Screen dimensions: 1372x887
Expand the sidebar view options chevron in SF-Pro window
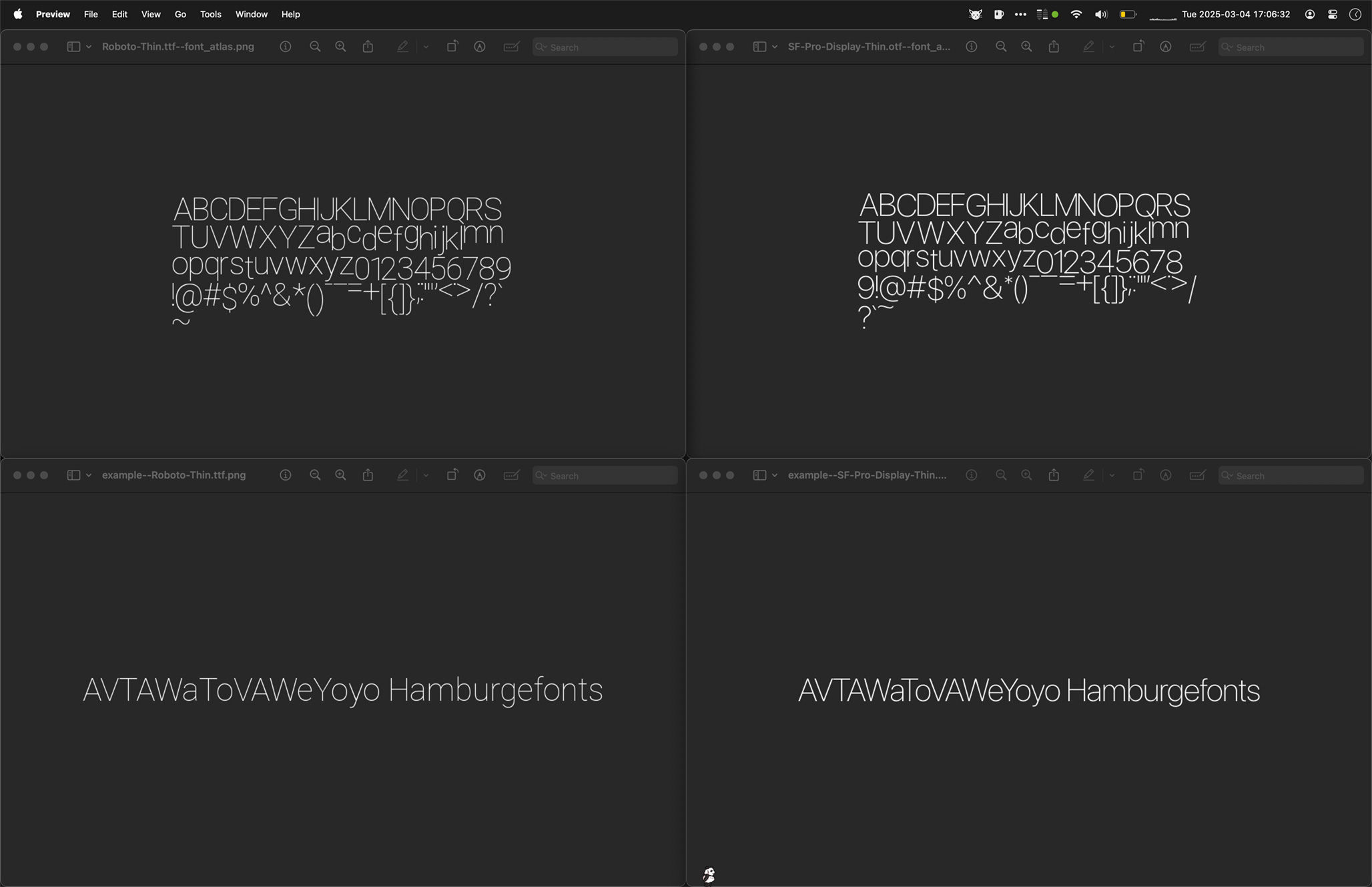(774, 47)
